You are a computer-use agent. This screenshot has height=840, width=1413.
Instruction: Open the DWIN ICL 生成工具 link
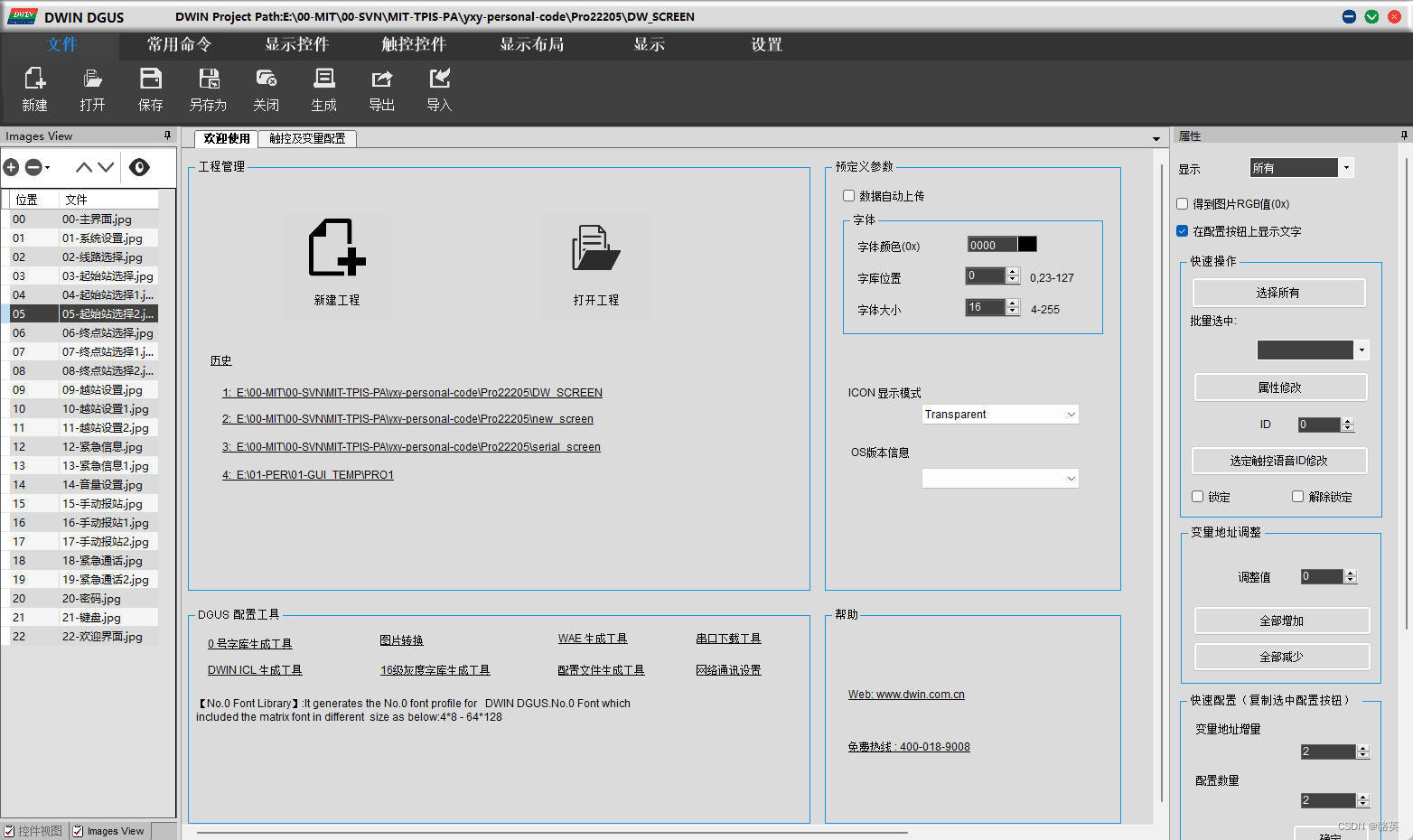point(255,670)
